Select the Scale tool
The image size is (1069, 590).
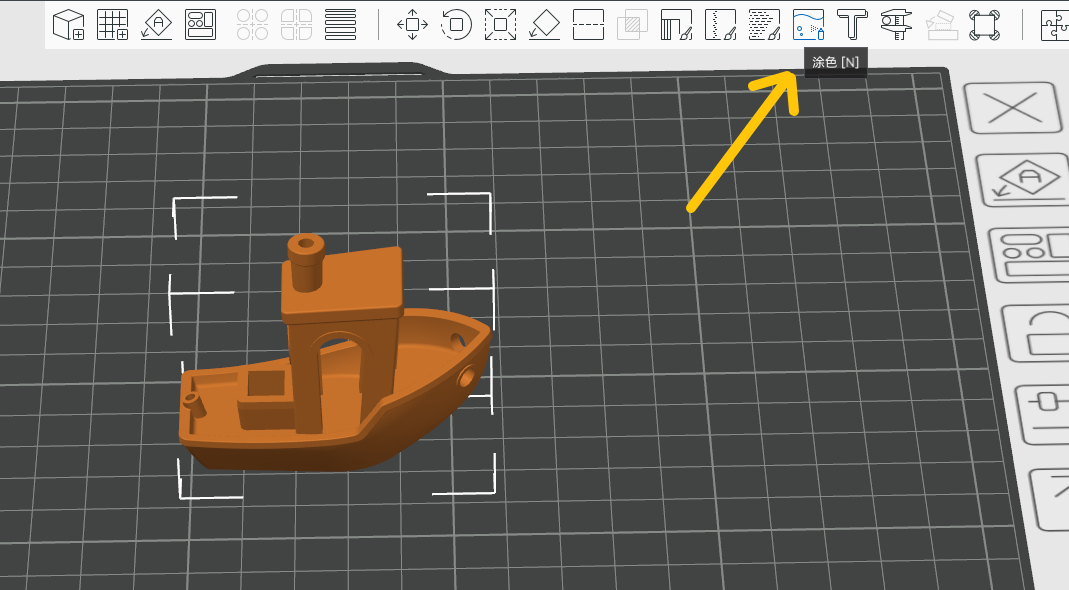[500, 25]
